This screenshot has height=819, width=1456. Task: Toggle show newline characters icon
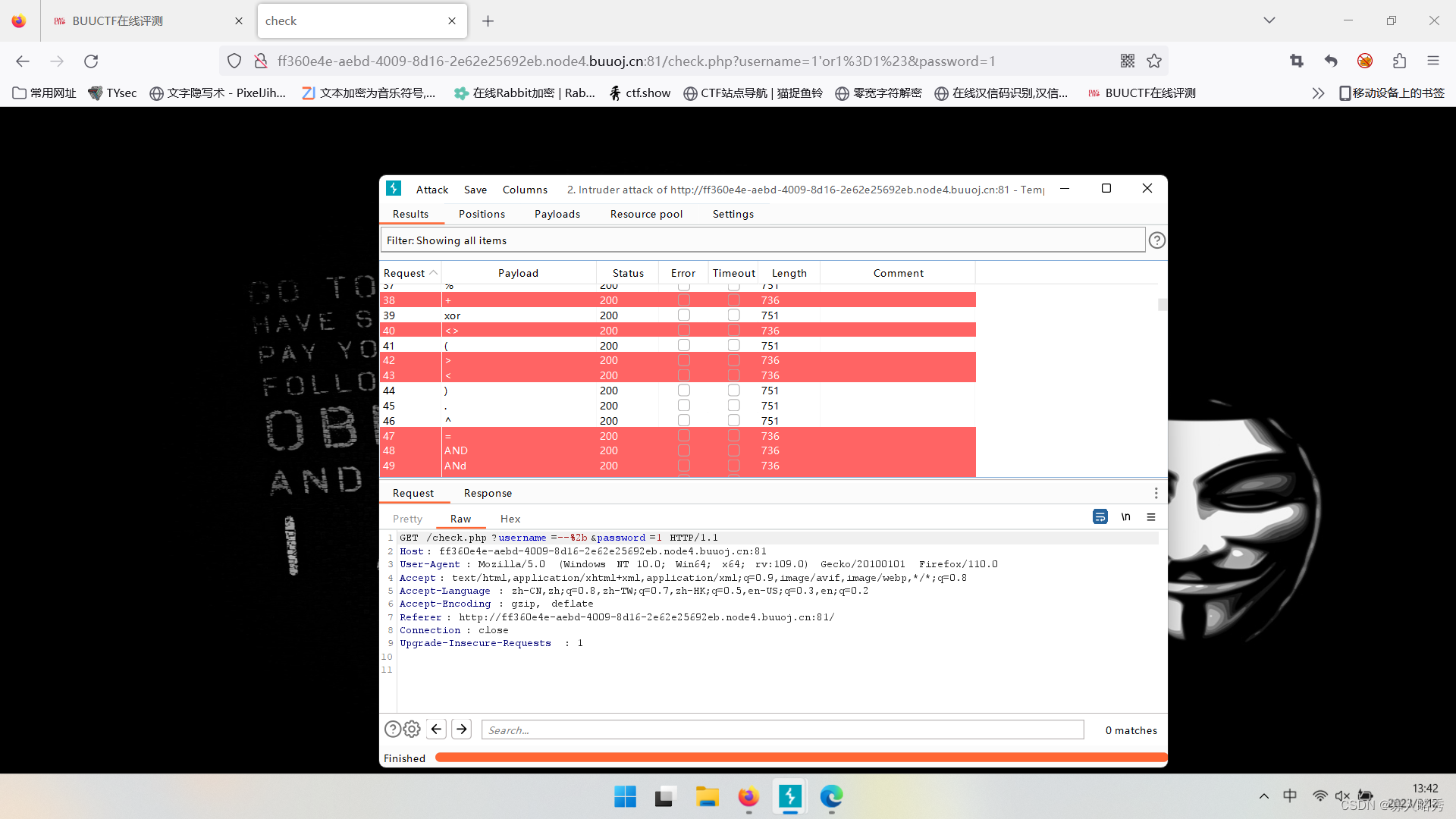pyautogui.click(x=1126, y=517)
